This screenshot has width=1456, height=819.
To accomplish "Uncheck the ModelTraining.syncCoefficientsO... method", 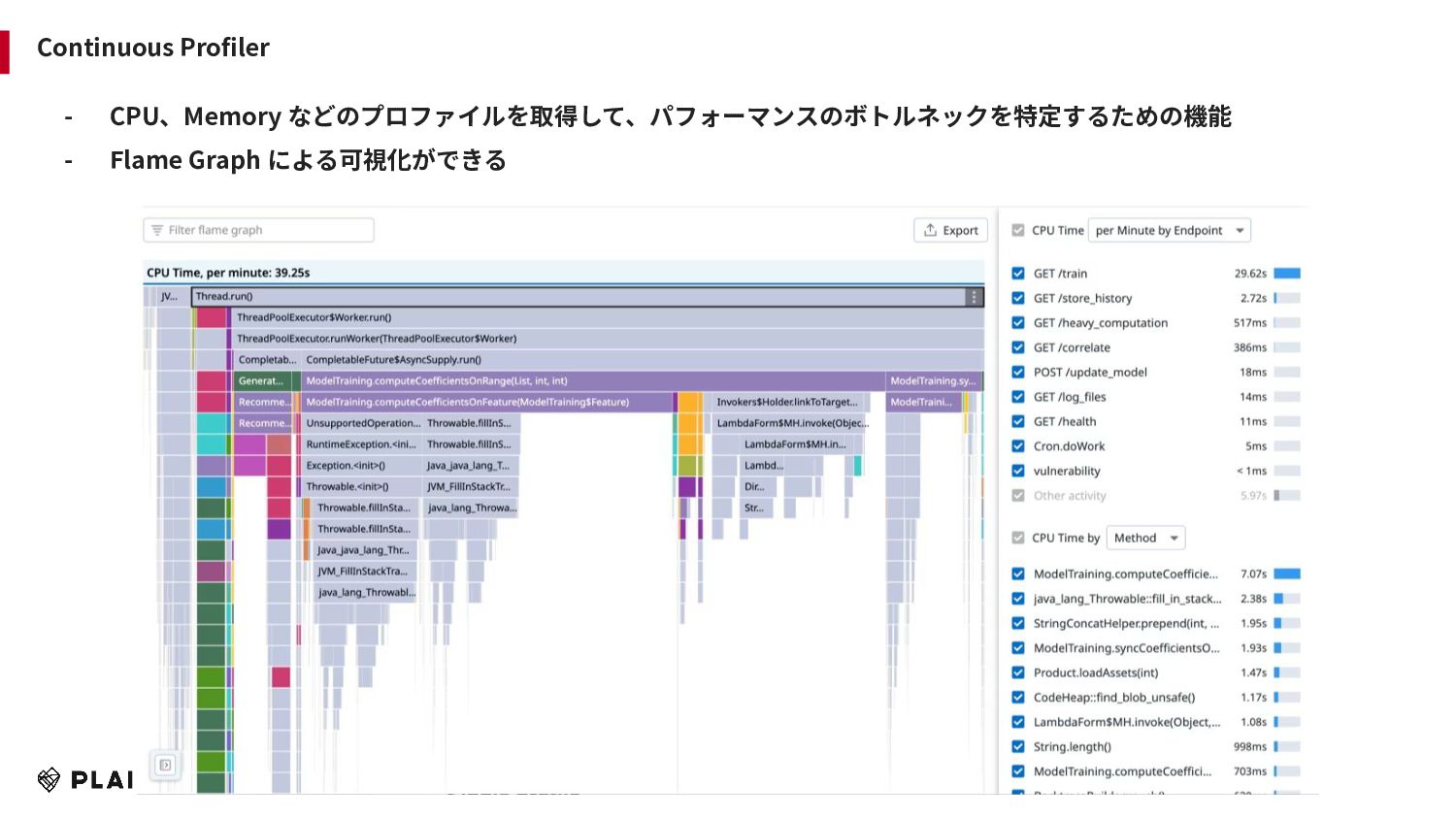I will 1018,648.
